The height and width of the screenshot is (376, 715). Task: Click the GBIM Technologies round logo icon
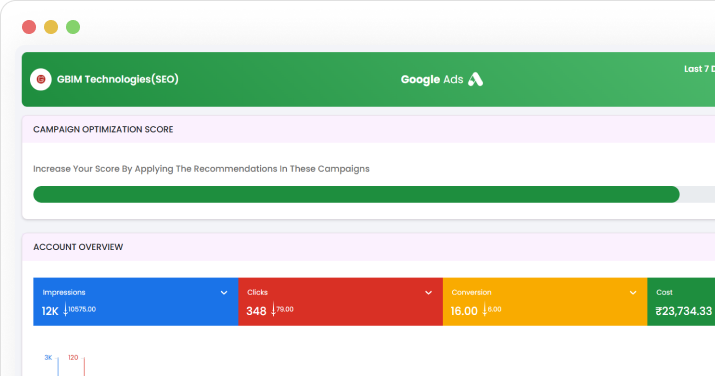coord(41,79)
